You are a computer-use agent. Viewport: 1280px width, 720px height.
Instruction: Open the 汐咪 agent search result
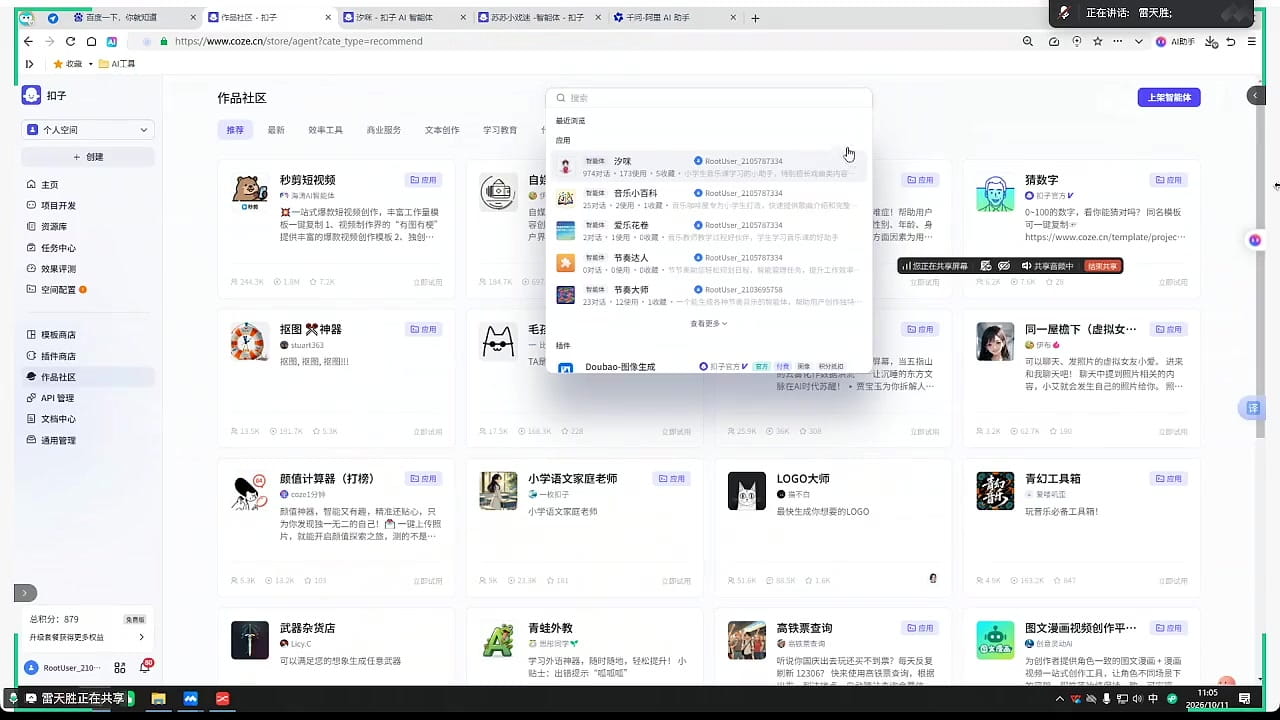click(x=710, y=166)
